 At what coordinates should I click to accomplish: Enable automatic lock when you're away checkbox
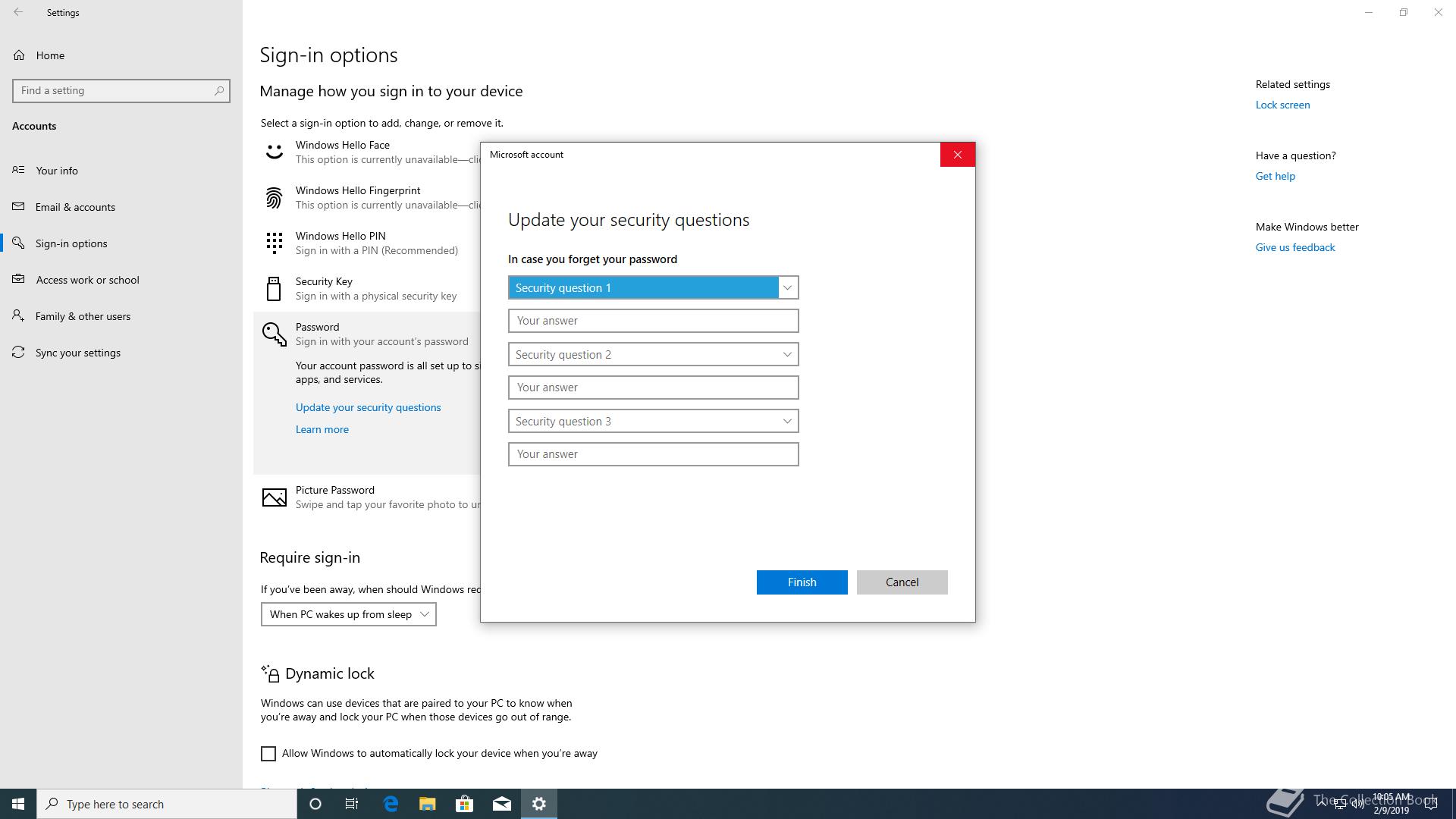pyautogui.click(x=268, y=753)
